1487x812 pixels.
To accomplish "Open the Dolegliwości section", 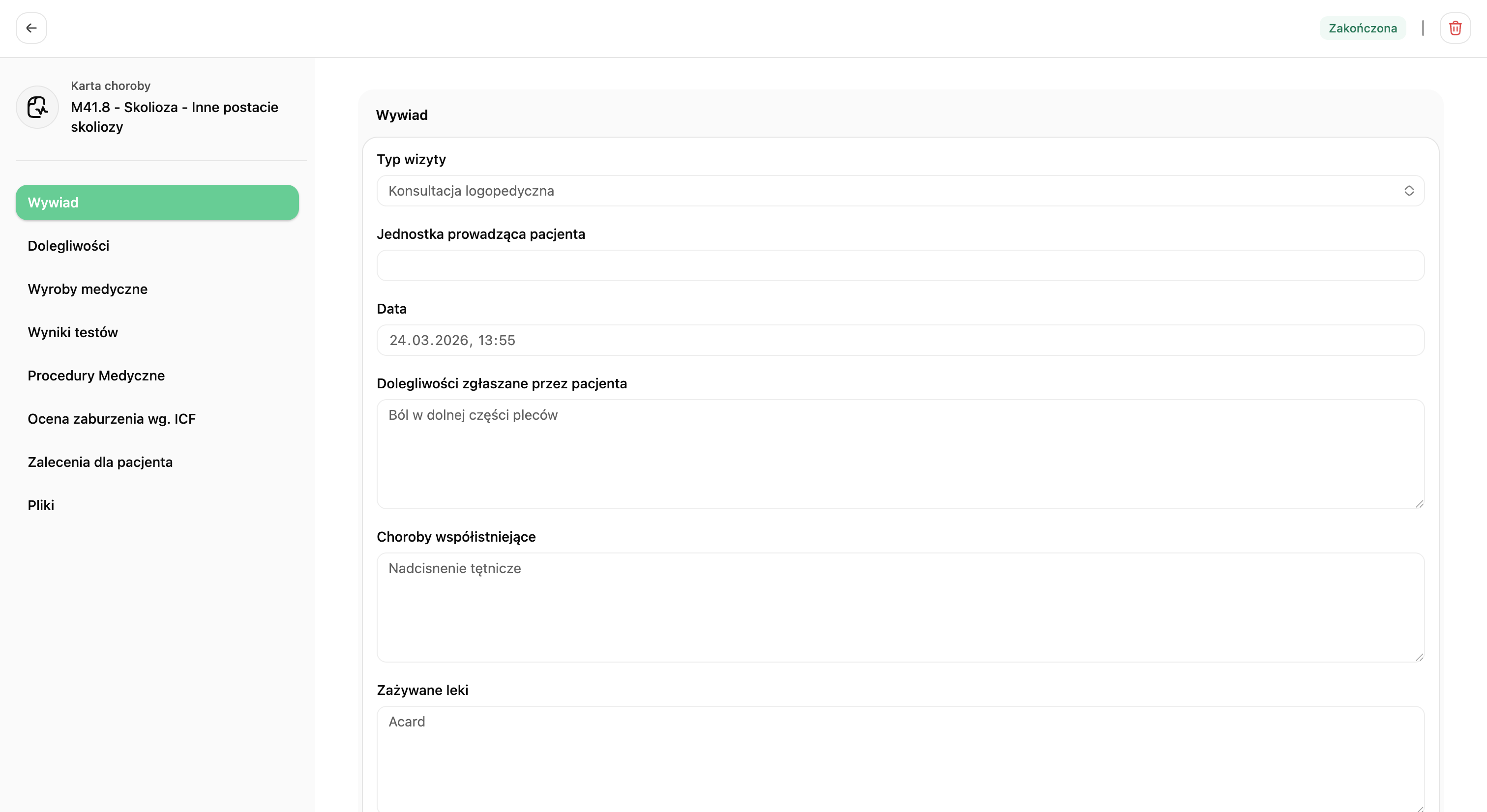I will coord(68,246).
